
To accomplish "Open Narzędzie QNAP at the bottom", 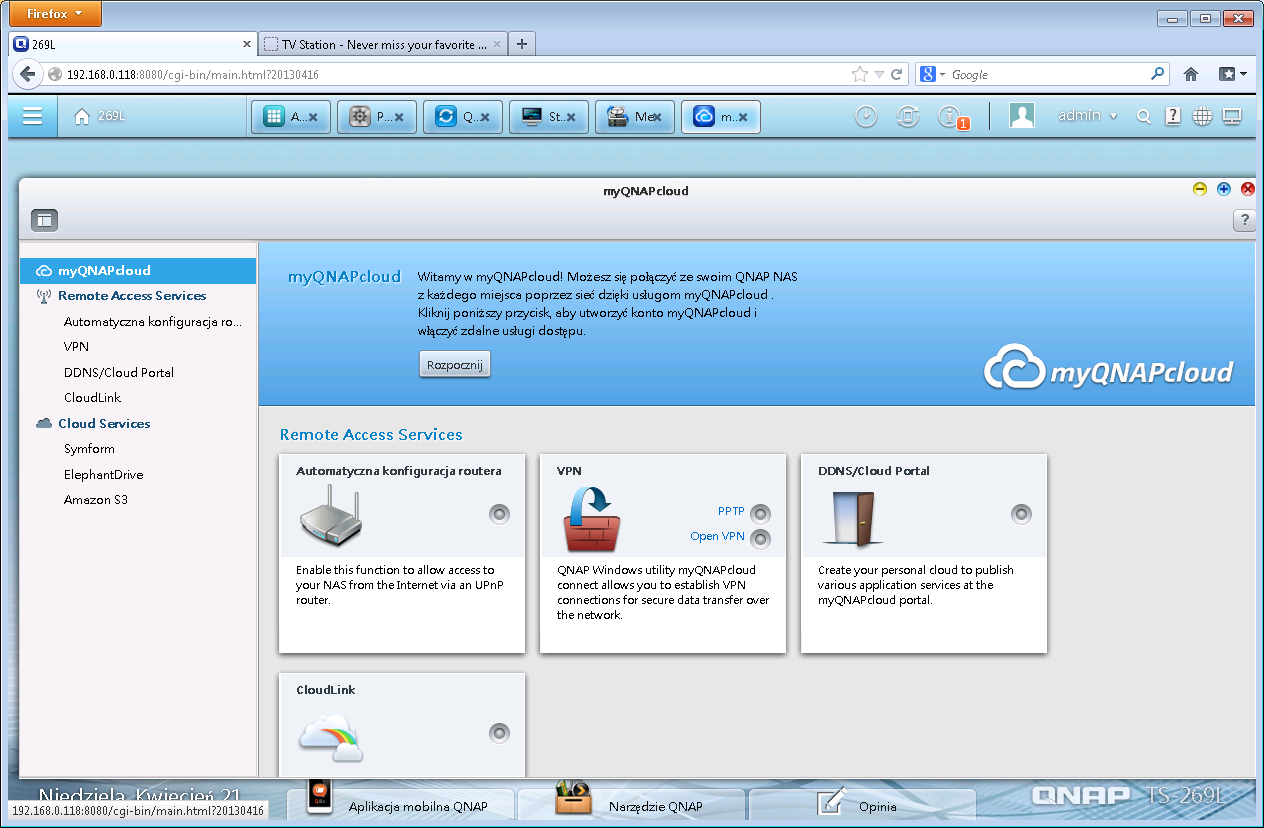I will [x=631, y=806].
